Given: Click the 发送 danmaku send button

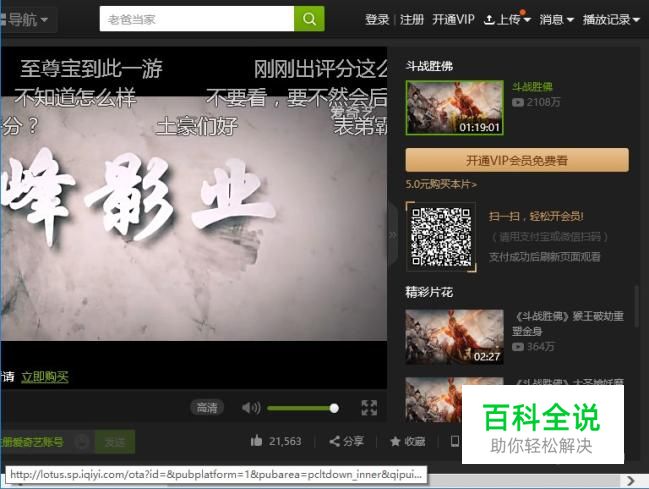Looking at the screenshot, I should tap(115, 442).
